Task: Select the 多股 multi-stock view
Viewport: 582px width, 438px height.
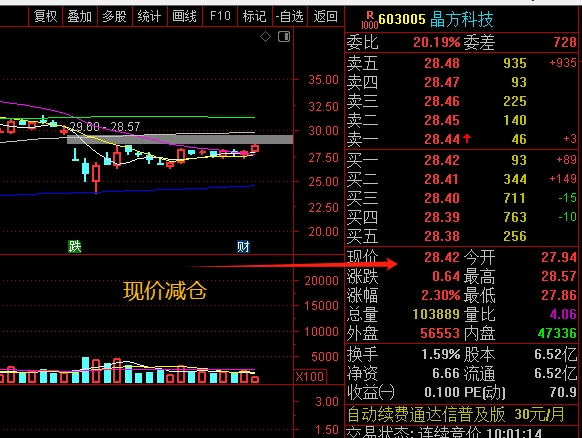Action: [x=115, y=16]
